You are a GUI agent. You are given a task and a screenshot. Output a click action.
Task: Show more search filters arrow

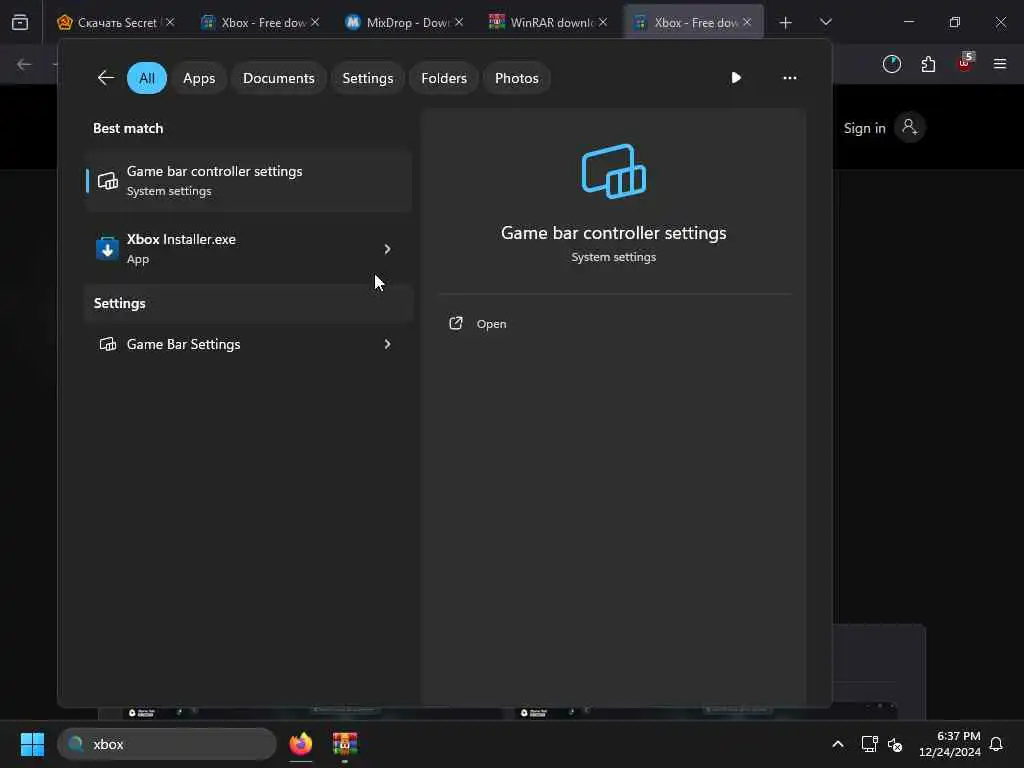point(736,78)
